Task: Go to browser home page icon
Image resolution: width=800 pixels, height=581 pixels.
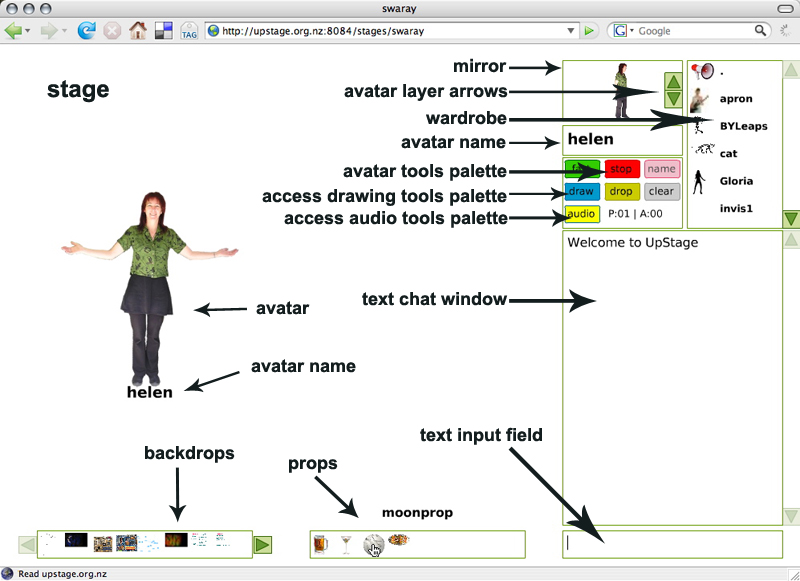Action: click(138, 31)
